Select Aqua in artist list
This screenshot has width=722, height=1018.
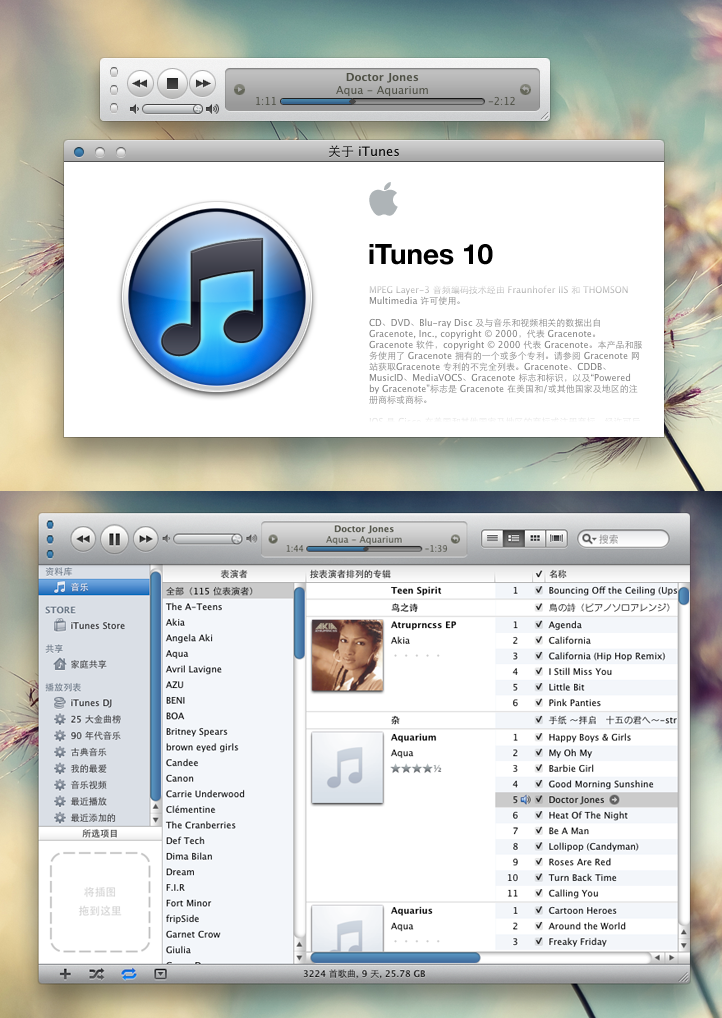tap(228, 654)
